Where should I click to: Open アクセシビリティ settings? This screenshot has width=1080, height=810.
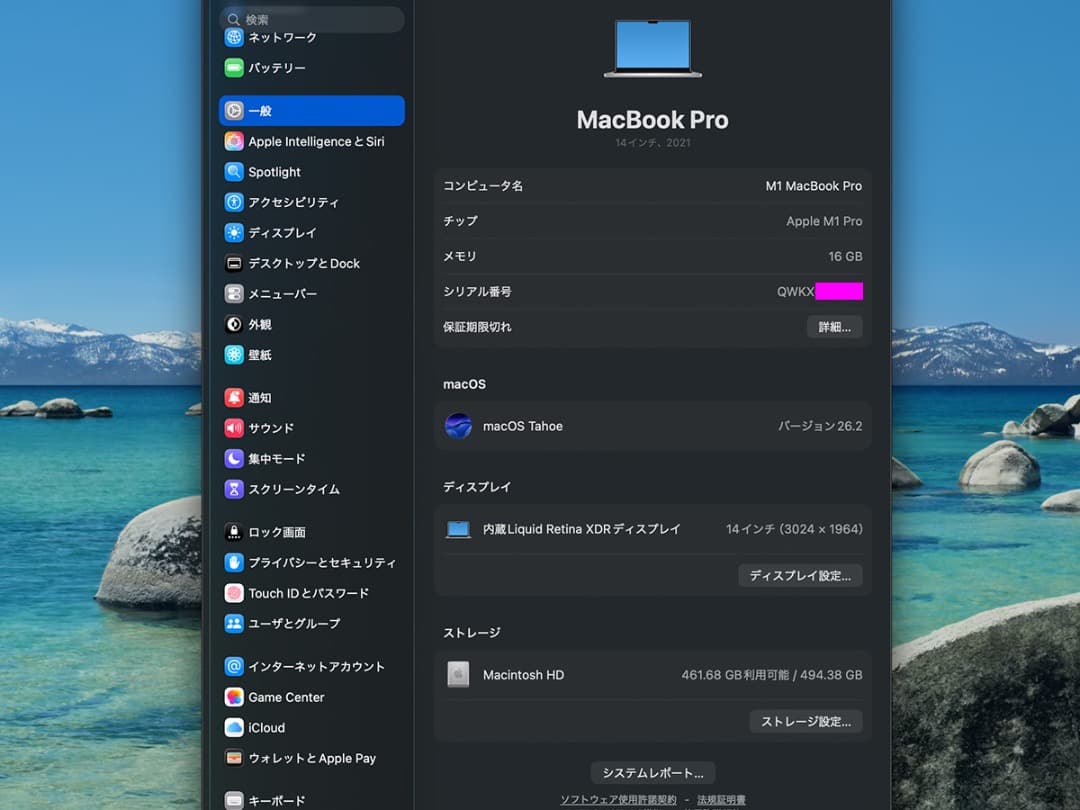[234, 202]
